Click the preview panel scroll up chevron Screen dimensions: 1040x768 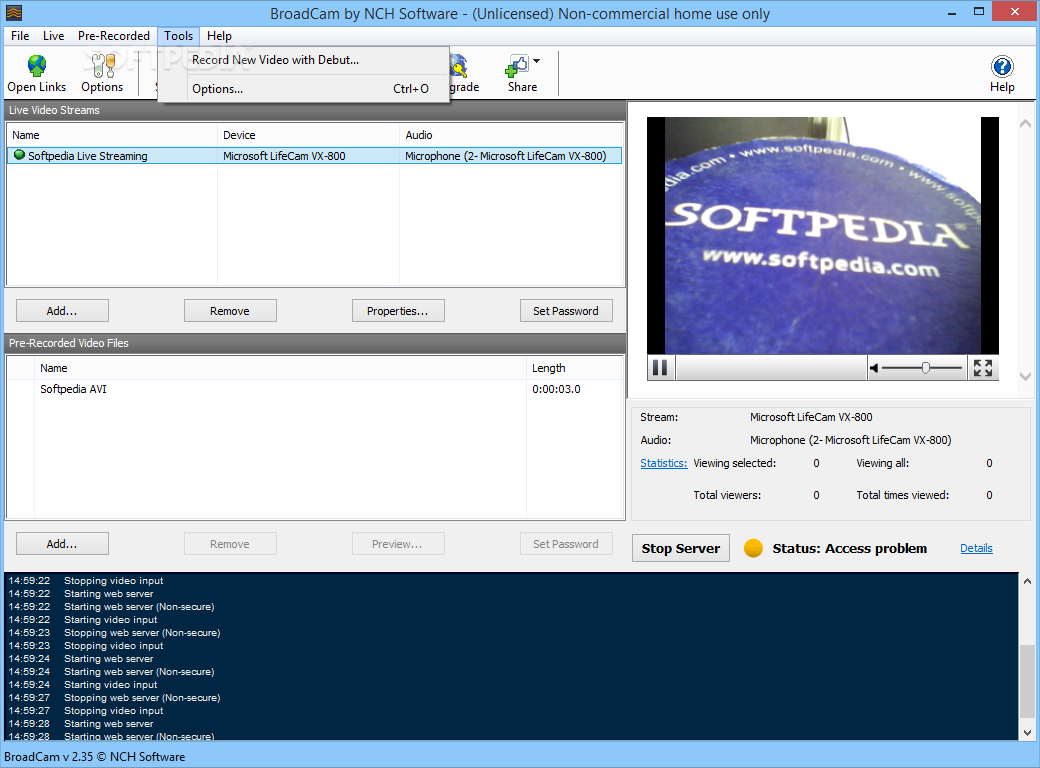(1025, 123)
